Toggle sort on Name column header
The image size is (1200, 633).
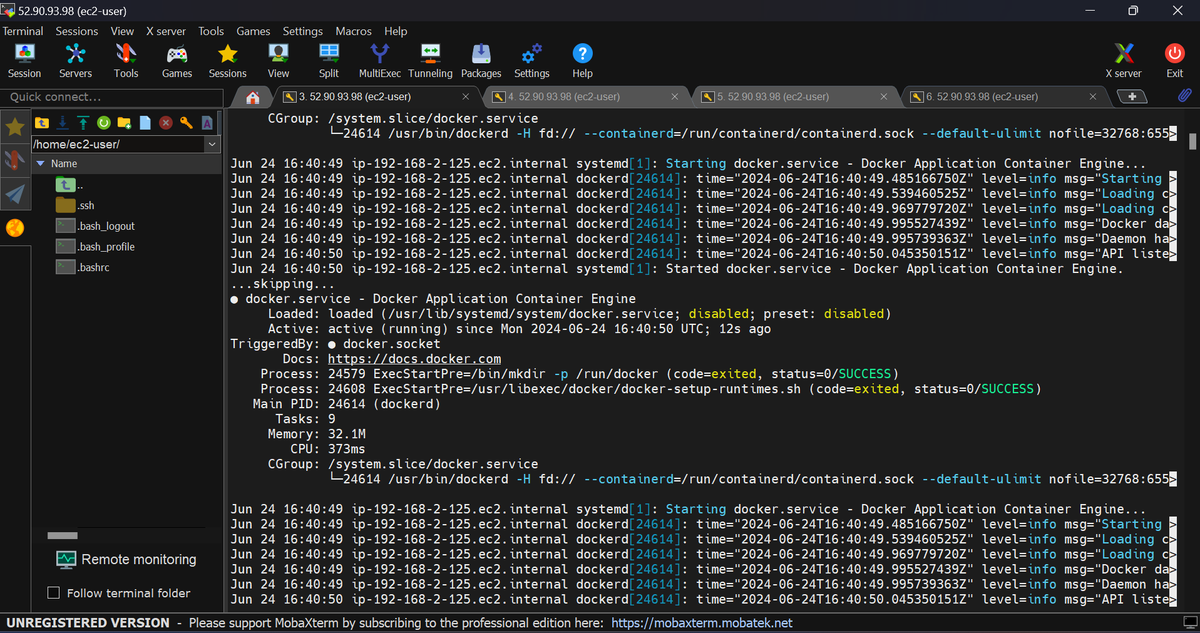pos(125,163)
